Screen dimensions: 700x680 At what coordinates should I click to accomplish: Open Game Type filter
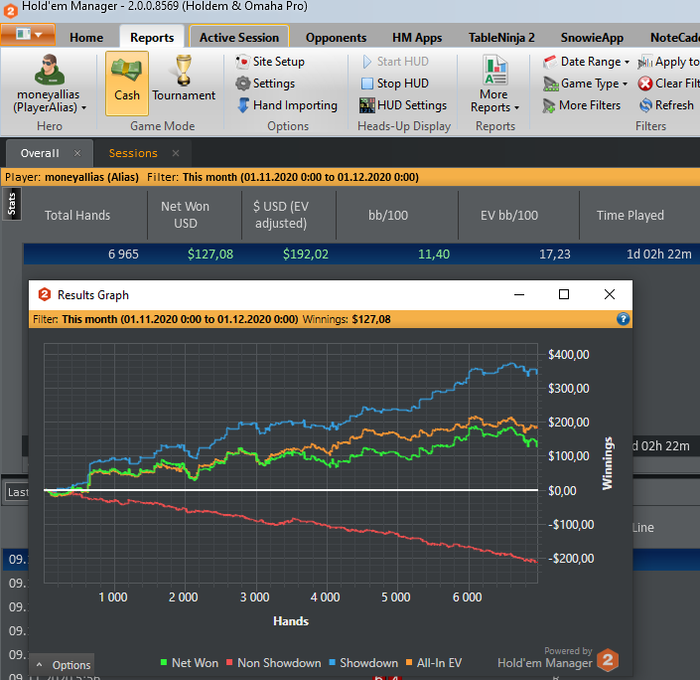(x=585, y=83)
